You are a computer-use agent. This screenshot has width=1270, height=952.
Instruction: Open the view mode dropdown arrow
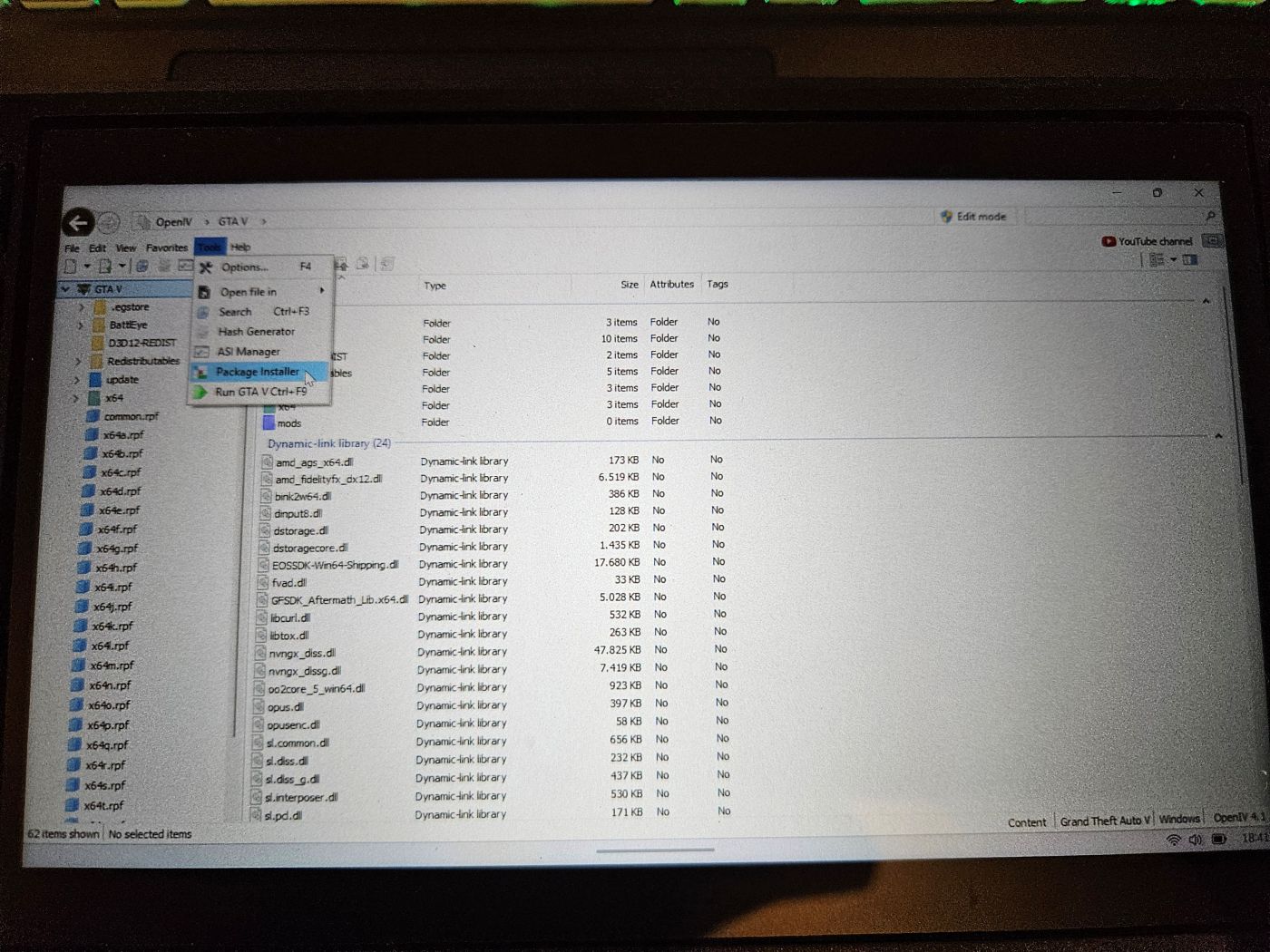(x=1173, y=260)
